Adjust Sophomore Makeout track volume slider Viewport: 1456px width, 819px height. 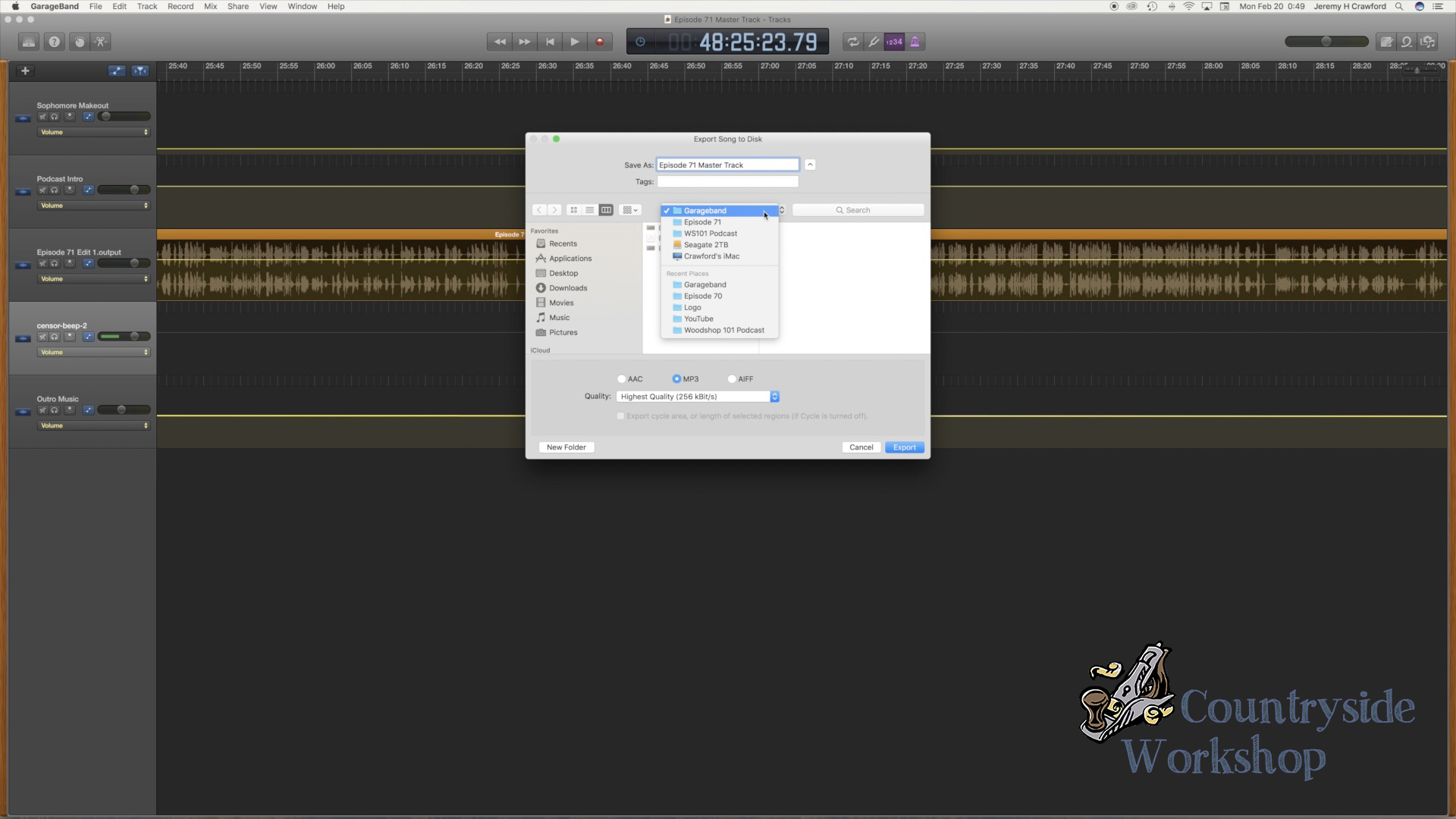[124, 117]
